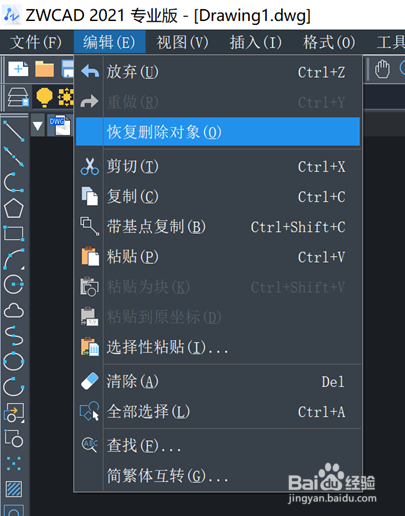Screen dimensions: 405x516
Task: Select the Ellipse tool
Action: tap(14, 361)
